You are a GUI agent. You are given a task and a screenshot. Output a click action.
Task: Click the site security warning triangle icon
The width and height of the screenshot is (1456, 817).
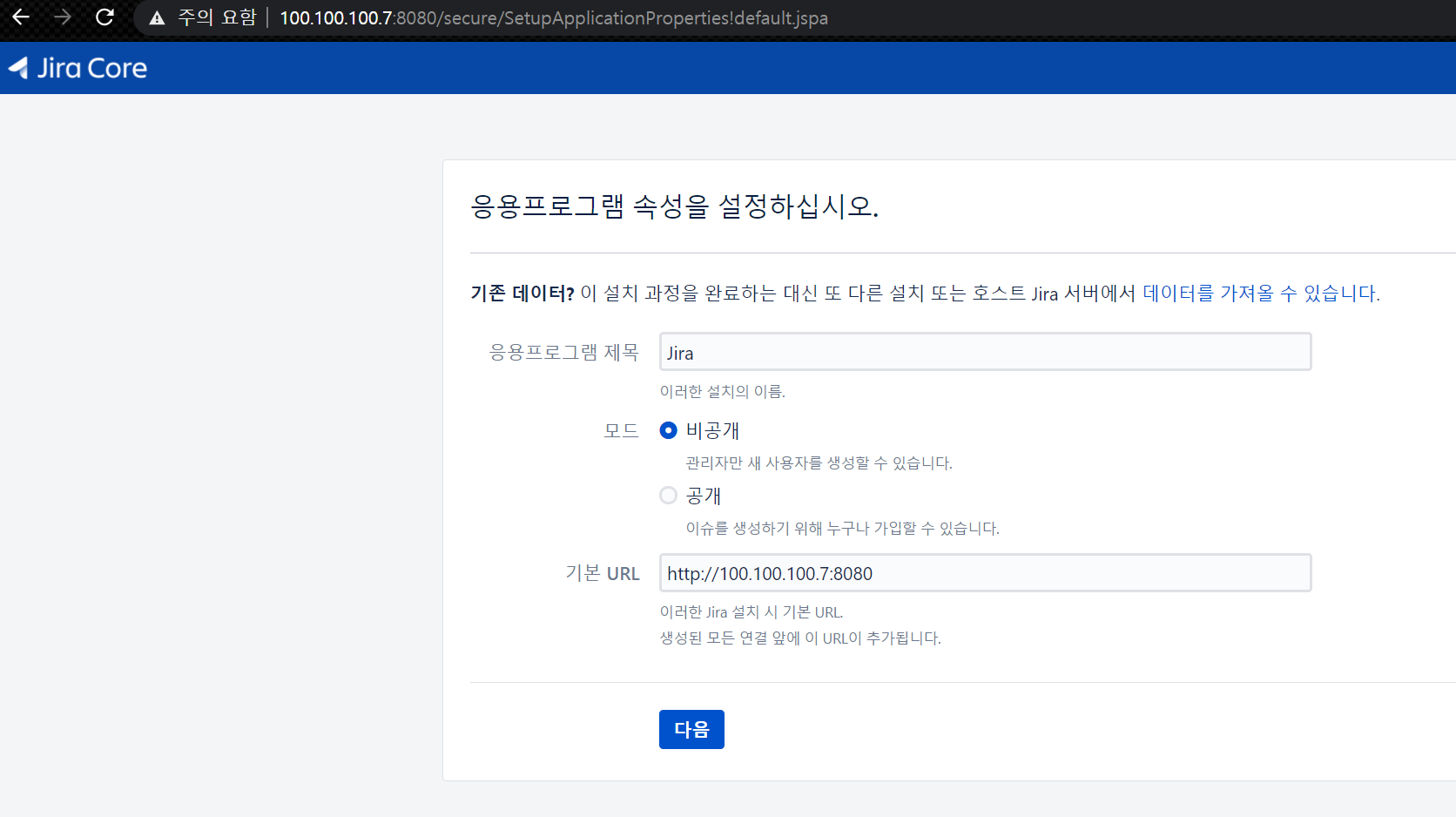[157, 18]
